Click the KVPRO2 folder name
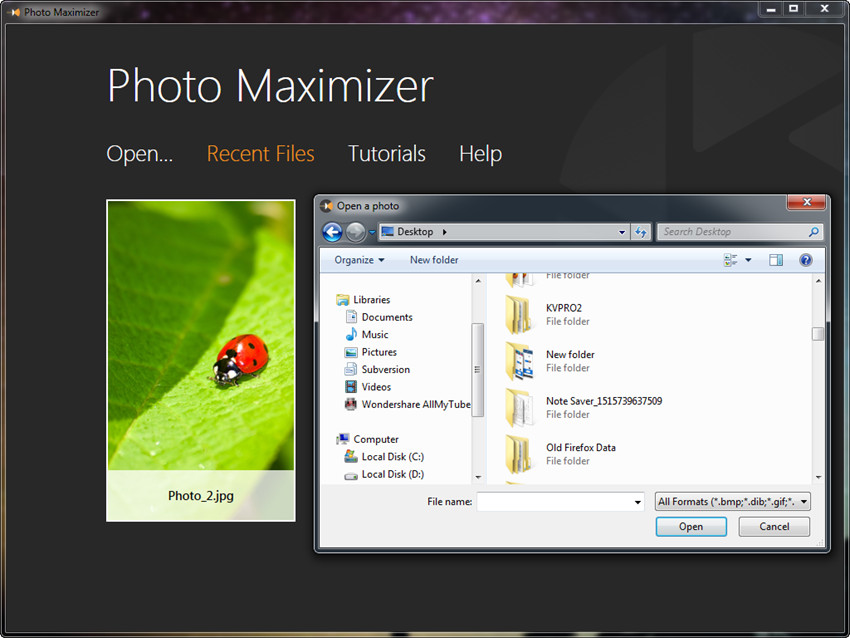850x638 pixels. 564,308
